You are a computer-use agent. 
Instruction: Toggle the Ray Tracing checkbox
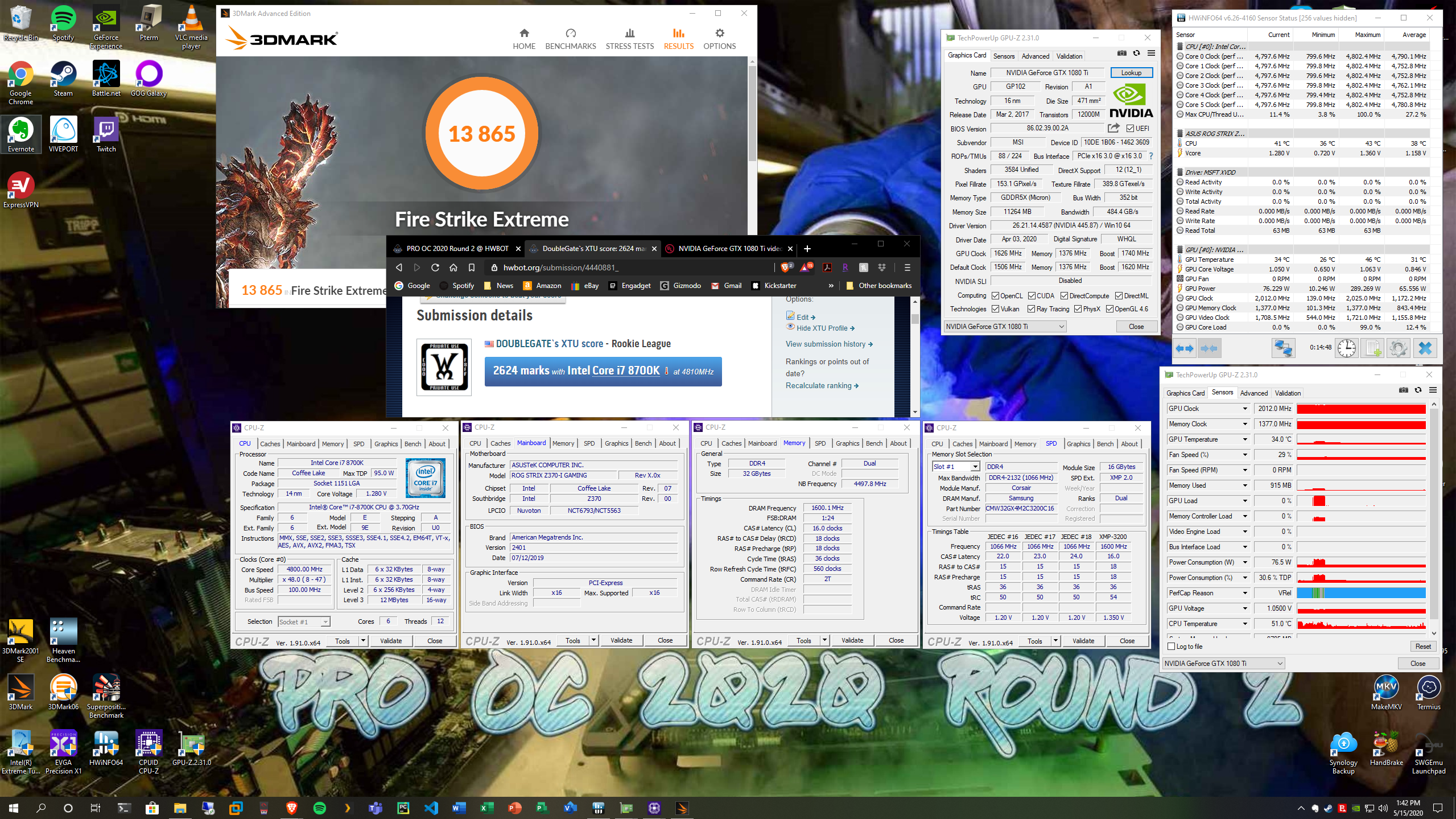tap(1031, 309)
